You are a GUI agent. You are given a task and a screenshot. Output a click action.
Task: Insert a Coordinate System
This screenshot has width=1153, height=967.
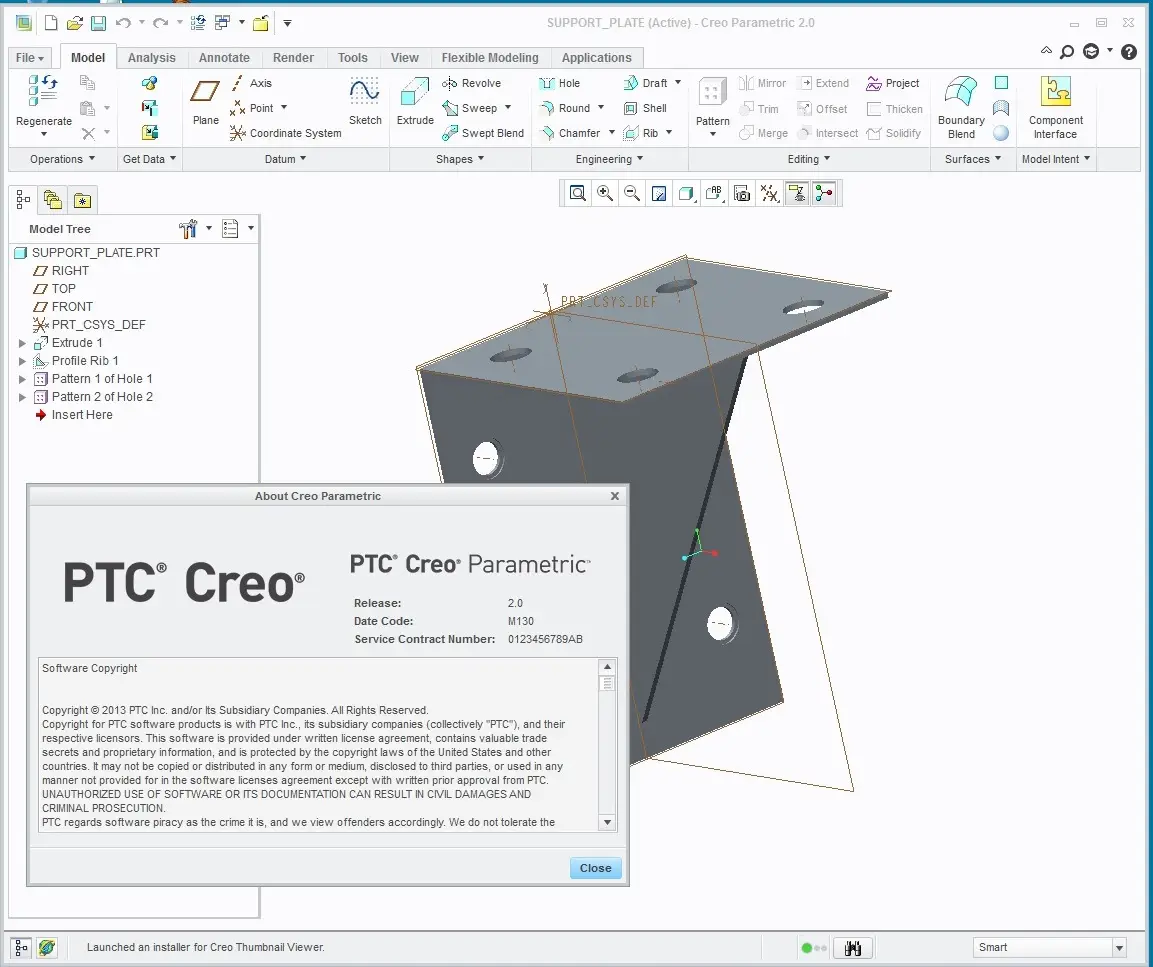(x=285, y=133)
